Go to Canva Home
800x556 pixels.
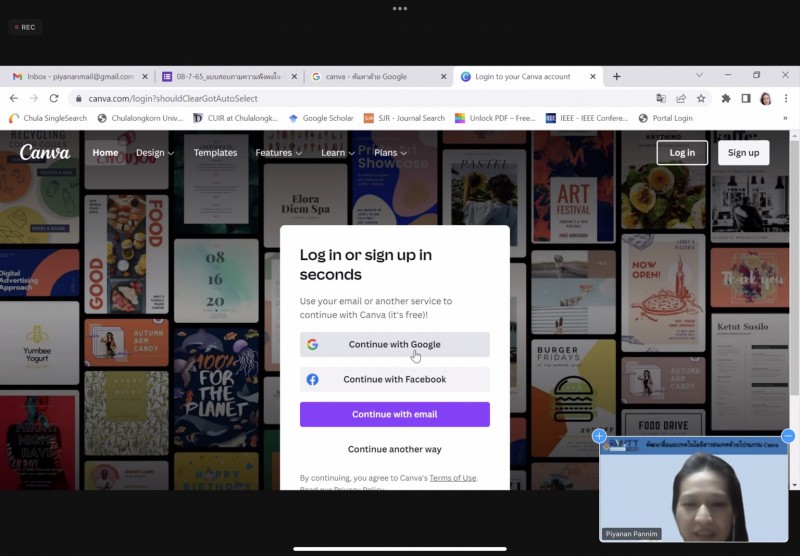click(105, 153)
